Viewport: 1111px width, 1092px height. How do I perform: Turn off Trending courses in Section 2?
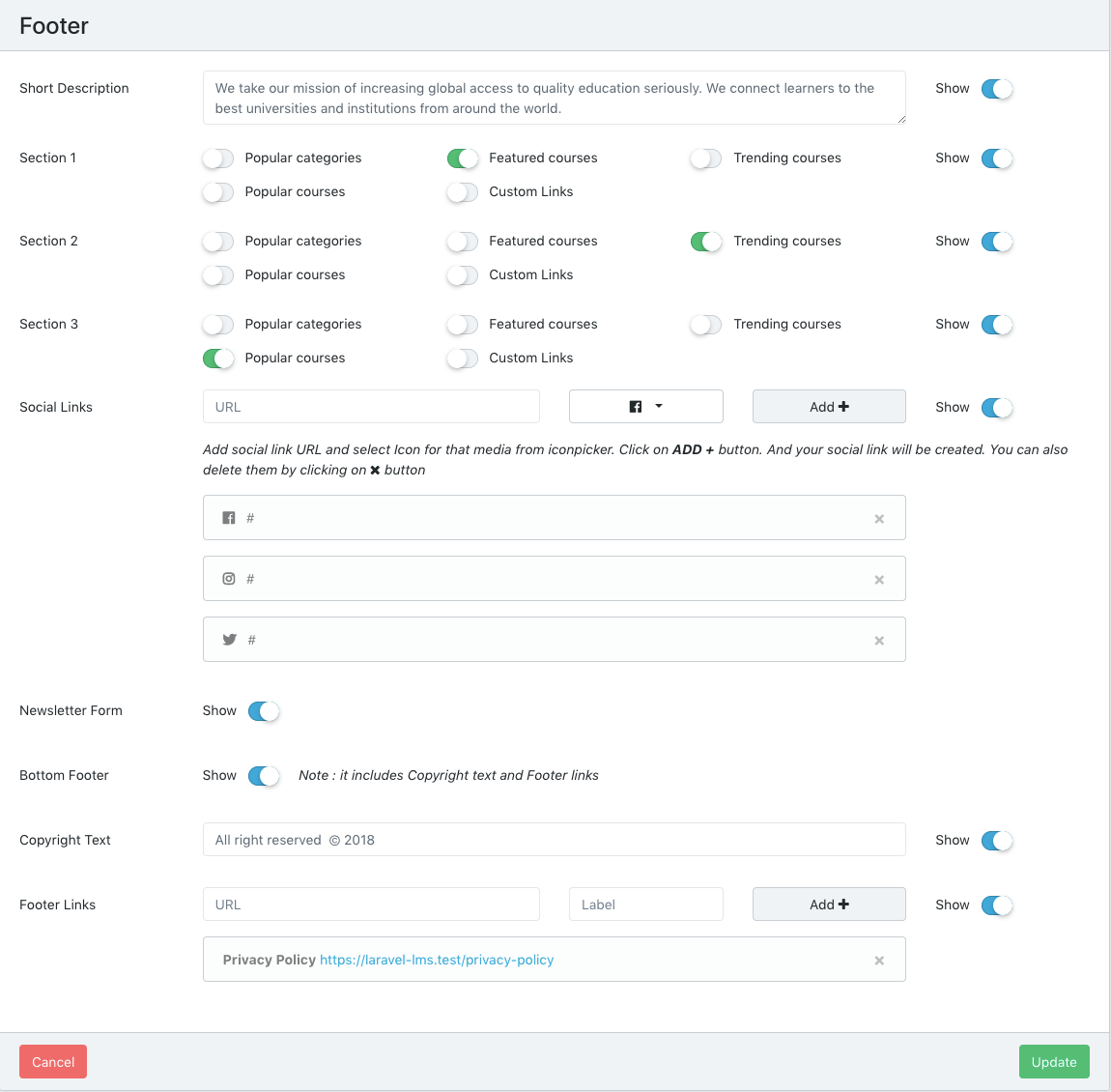click(x=706, y=242)
